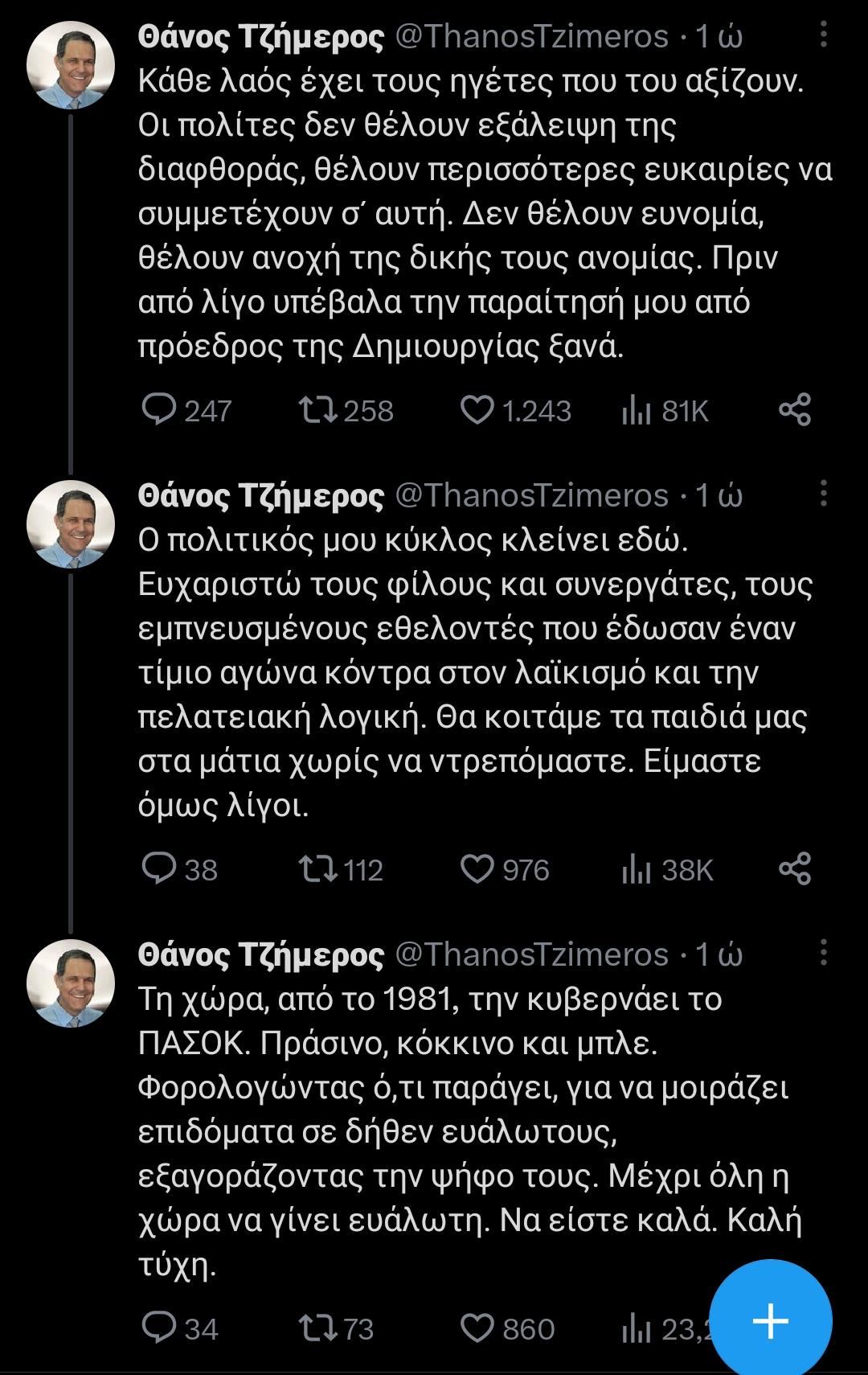
Task: Retweet the tweet with 258 retweets
Action: 318,410
